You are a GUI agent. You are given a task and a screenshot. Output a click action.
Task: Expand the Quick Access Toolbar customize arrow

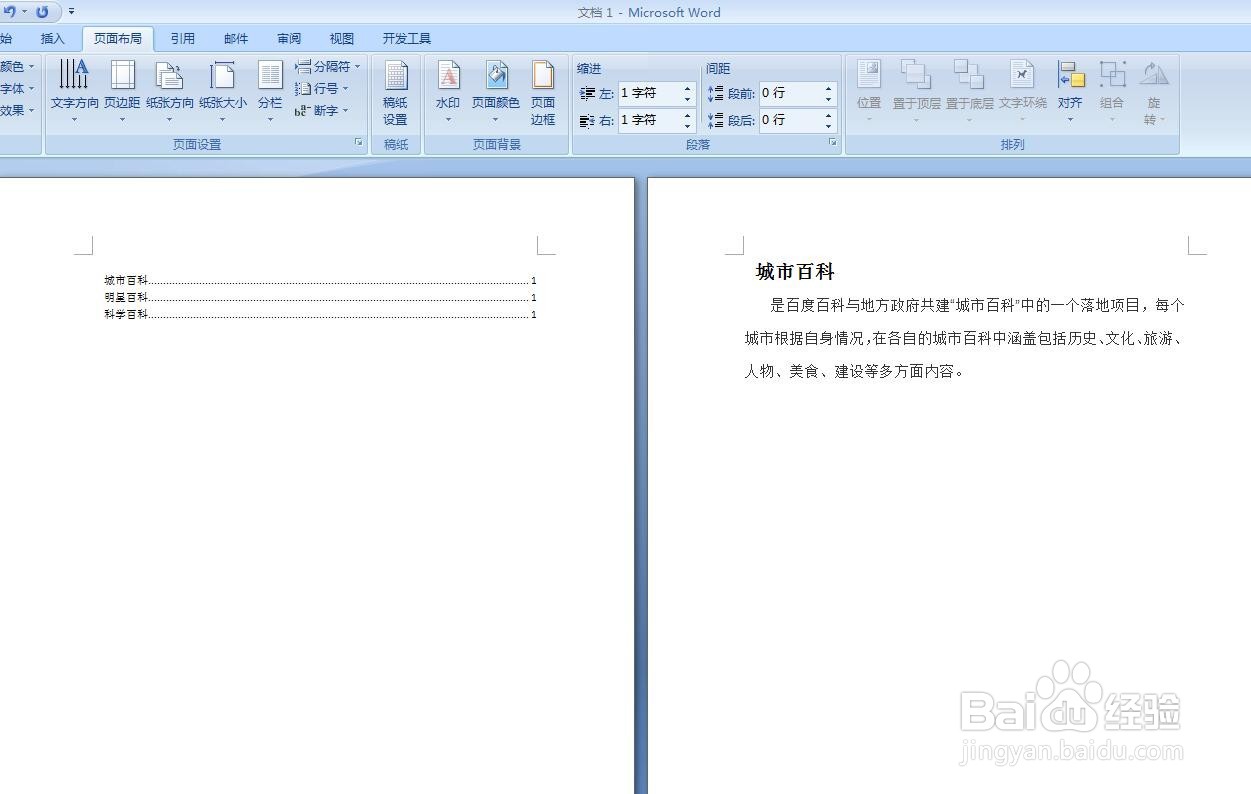(70, 12)
